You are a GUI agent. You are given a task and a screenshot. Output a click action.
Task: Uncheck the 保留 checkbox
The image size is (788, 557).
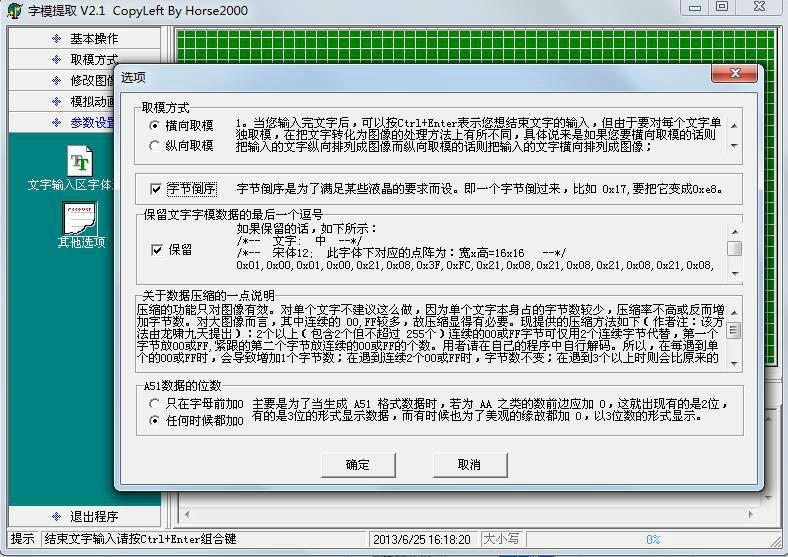point(156,250)
